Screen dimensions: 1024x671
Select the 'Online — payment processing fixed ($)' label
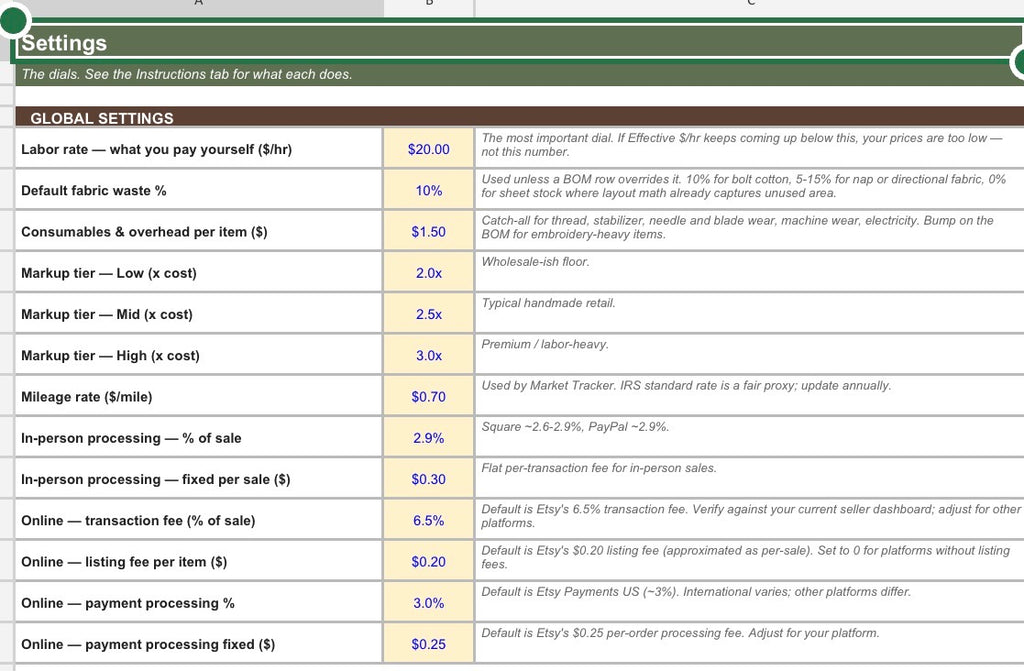click(x=199, y=643)
